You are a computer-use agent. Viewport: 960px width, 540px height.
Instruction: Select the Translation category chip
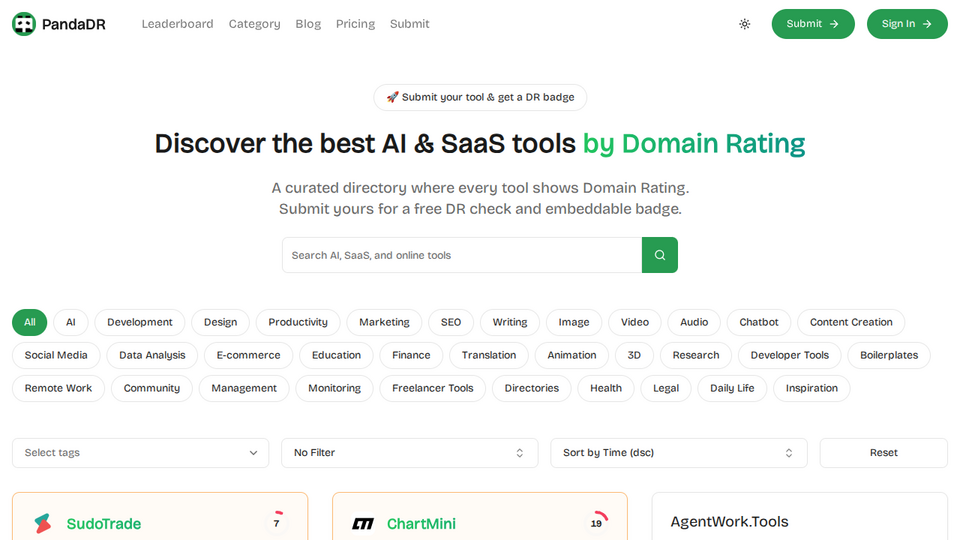(x=489, y=355)
